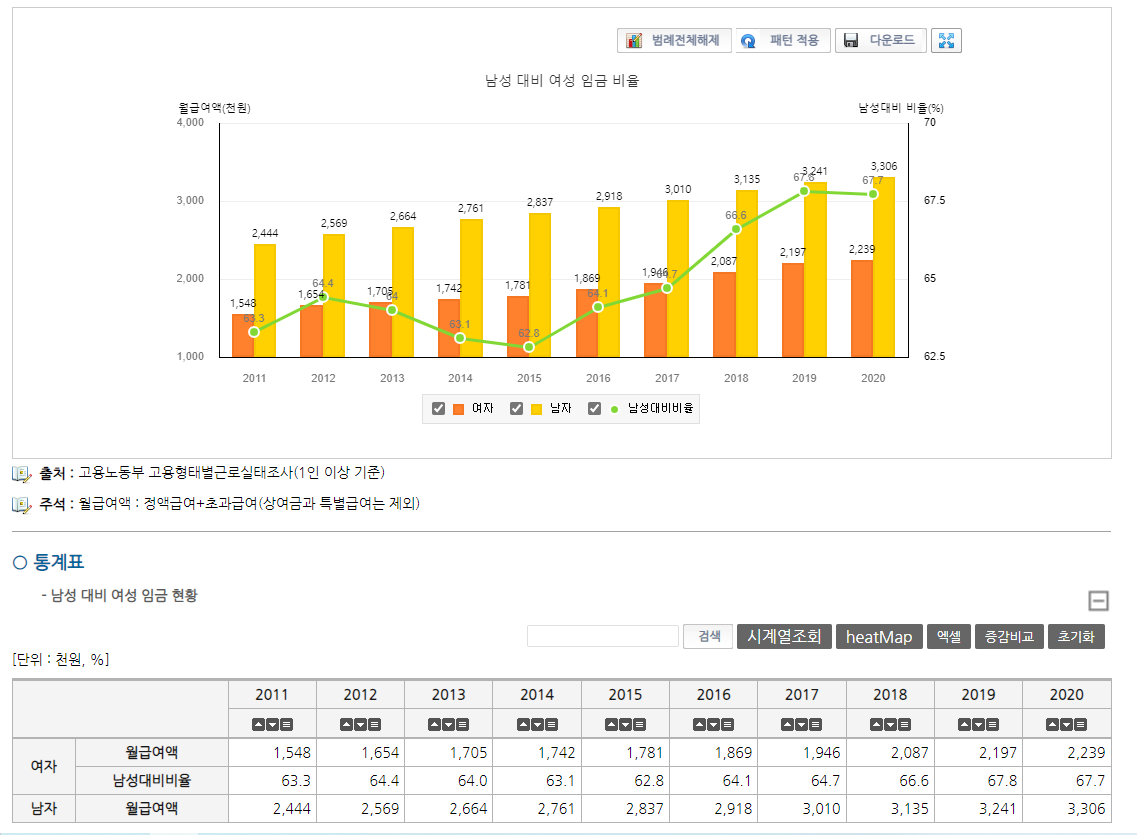The width and height of the screenshot is (1137, 835).
Task: Select the 남성대비비율 row label
Action: click(152, 781)
